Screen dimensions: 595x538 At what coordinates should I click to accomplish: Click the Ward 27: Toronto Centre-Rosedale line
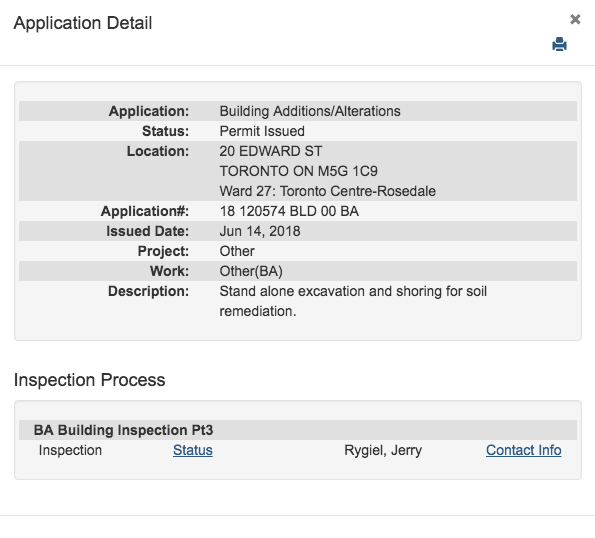pos(327,191)
